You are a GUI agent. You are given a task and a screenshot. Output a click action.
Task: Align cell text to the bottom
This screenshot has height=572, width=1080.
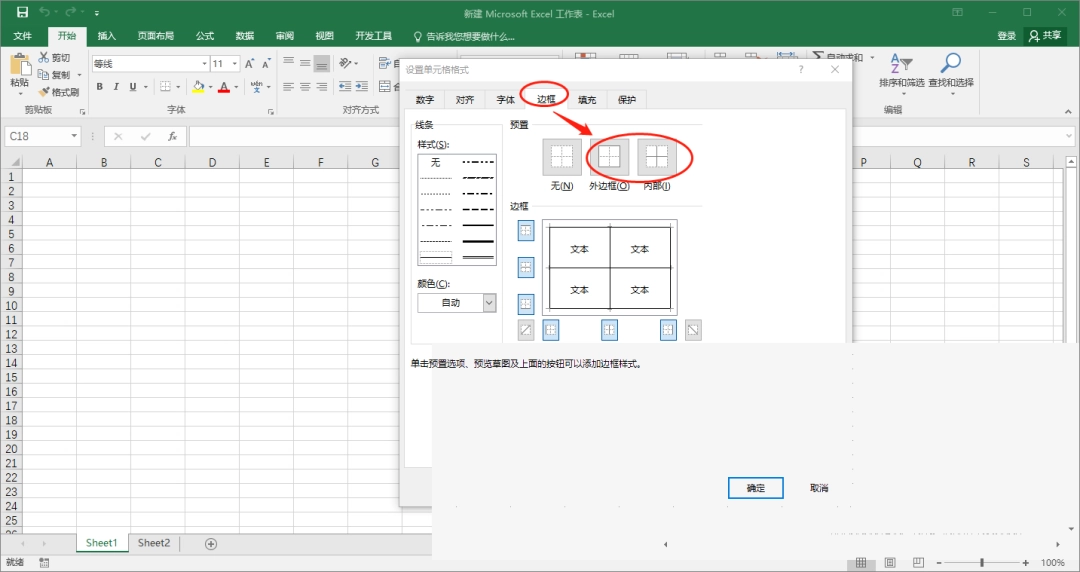tap(322, 63)
